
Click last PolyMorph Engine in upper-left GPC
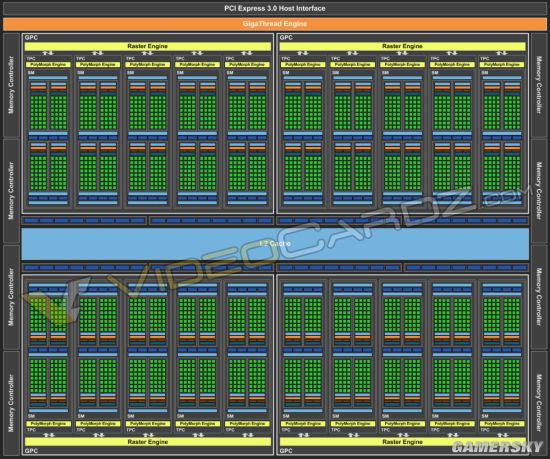pyautogui.click(x=247, y=65)
